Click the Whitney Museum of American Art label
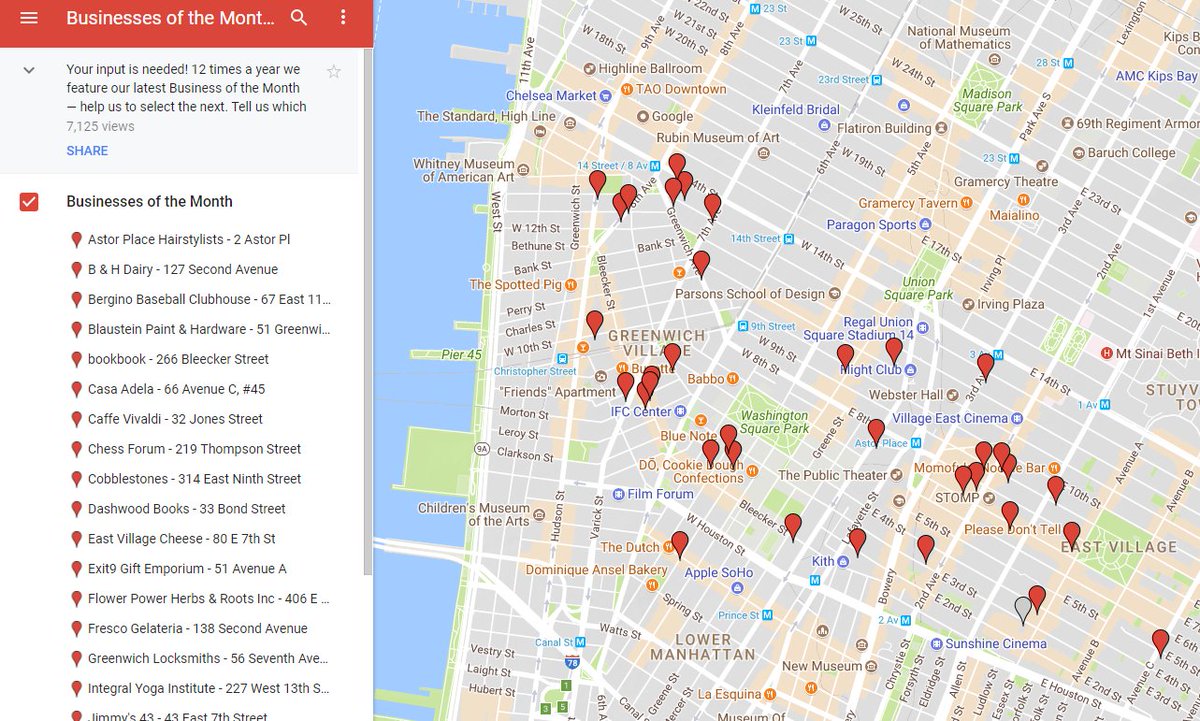This screenshot has height=721, width=1200. coord(463,171)
